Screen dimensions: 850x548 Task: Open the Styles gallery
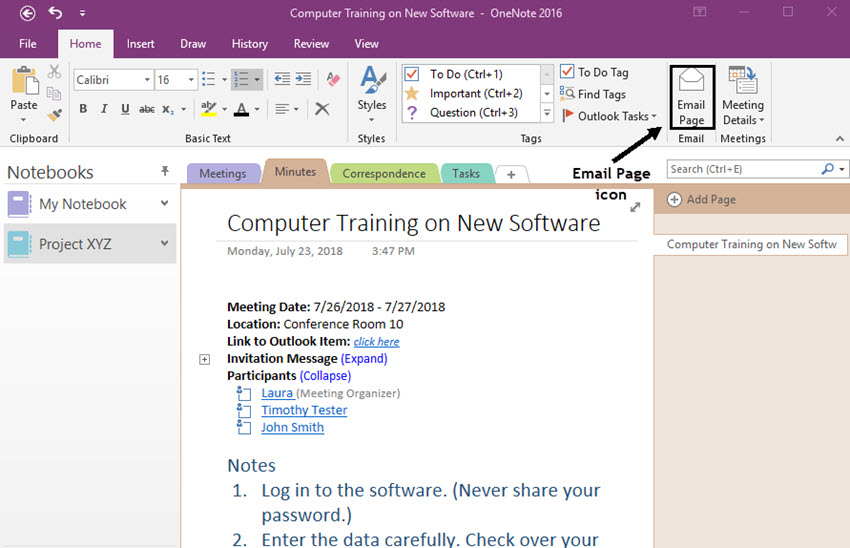372,94
